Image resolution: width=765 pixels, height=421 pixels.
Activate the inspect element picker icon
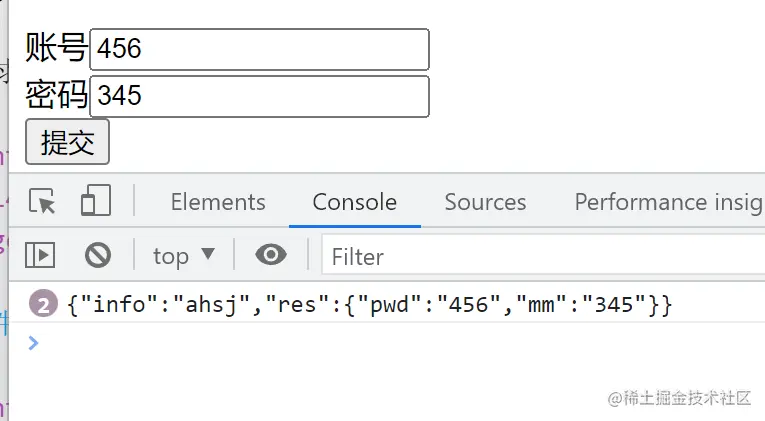[x=42, y=201]
